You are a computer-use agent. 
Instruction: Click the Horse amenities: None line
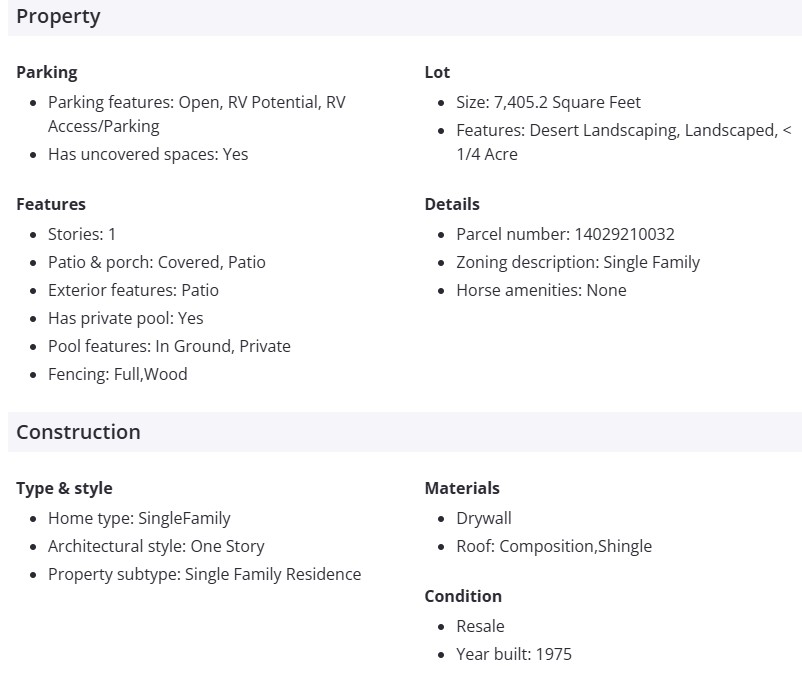(541, 290)
